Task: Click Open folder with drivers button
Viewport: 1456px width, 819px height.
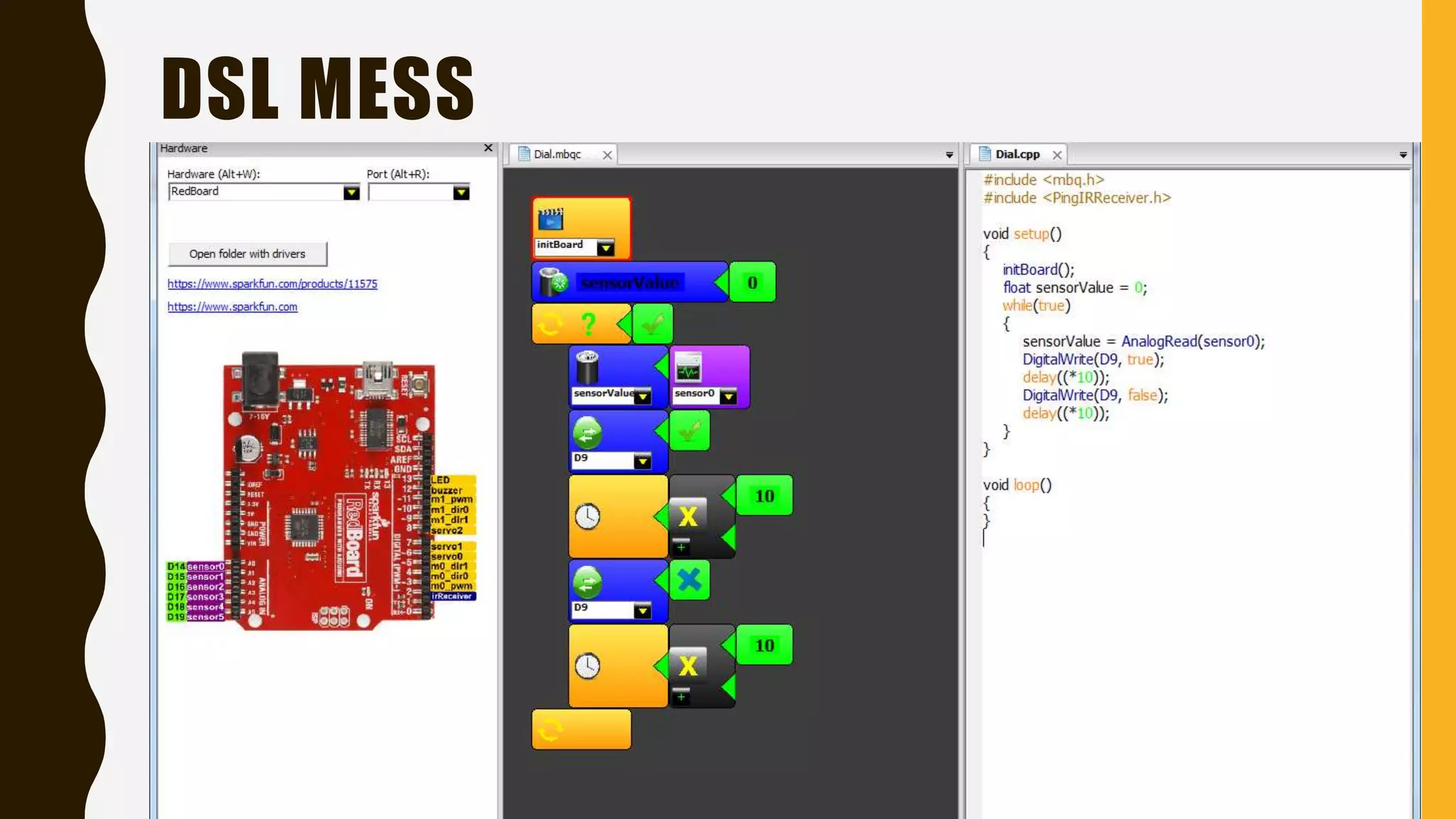Action: pos(247,254)
